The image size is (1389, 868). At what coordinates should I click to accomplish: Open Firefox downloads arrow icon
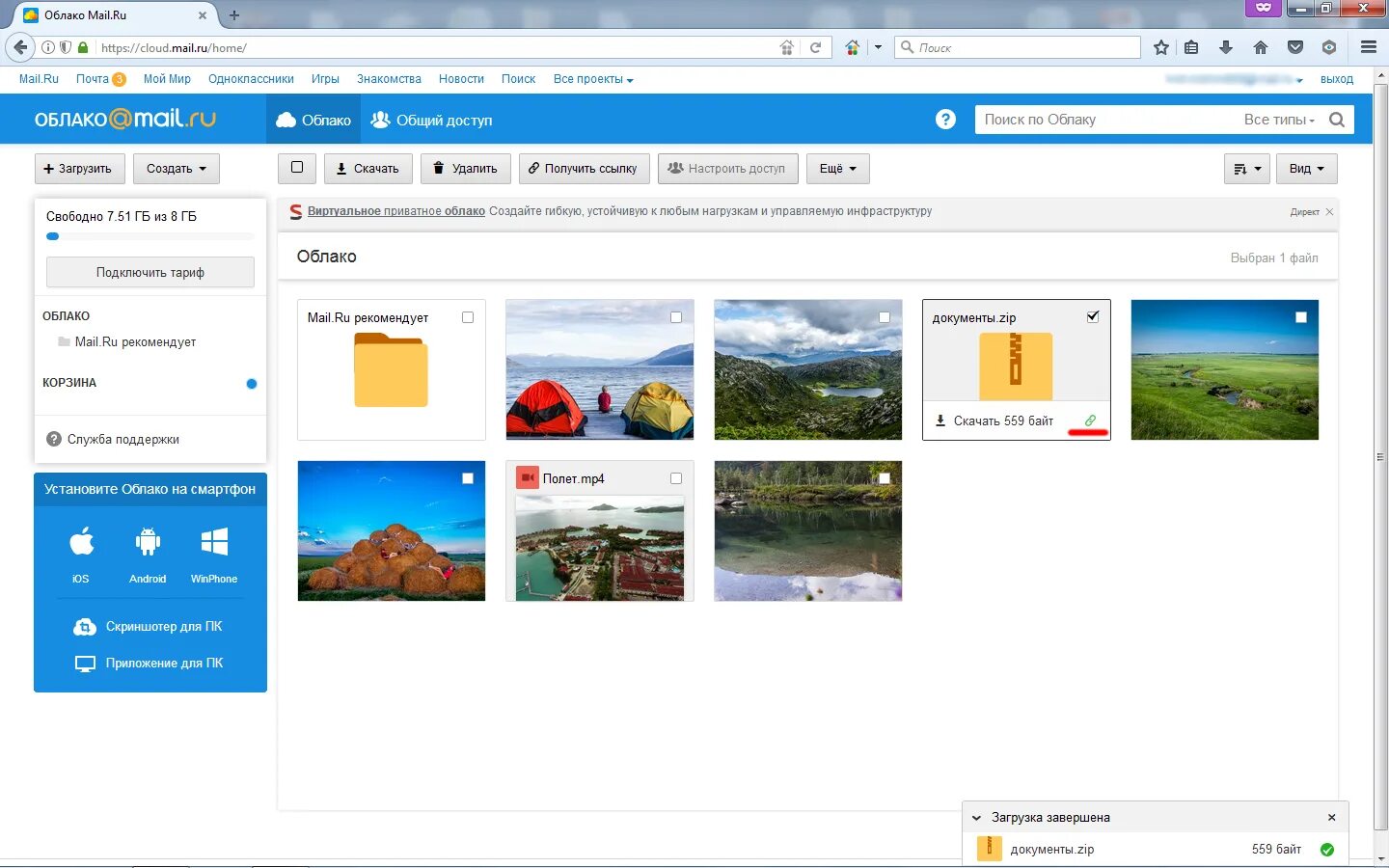point(1226,47)
